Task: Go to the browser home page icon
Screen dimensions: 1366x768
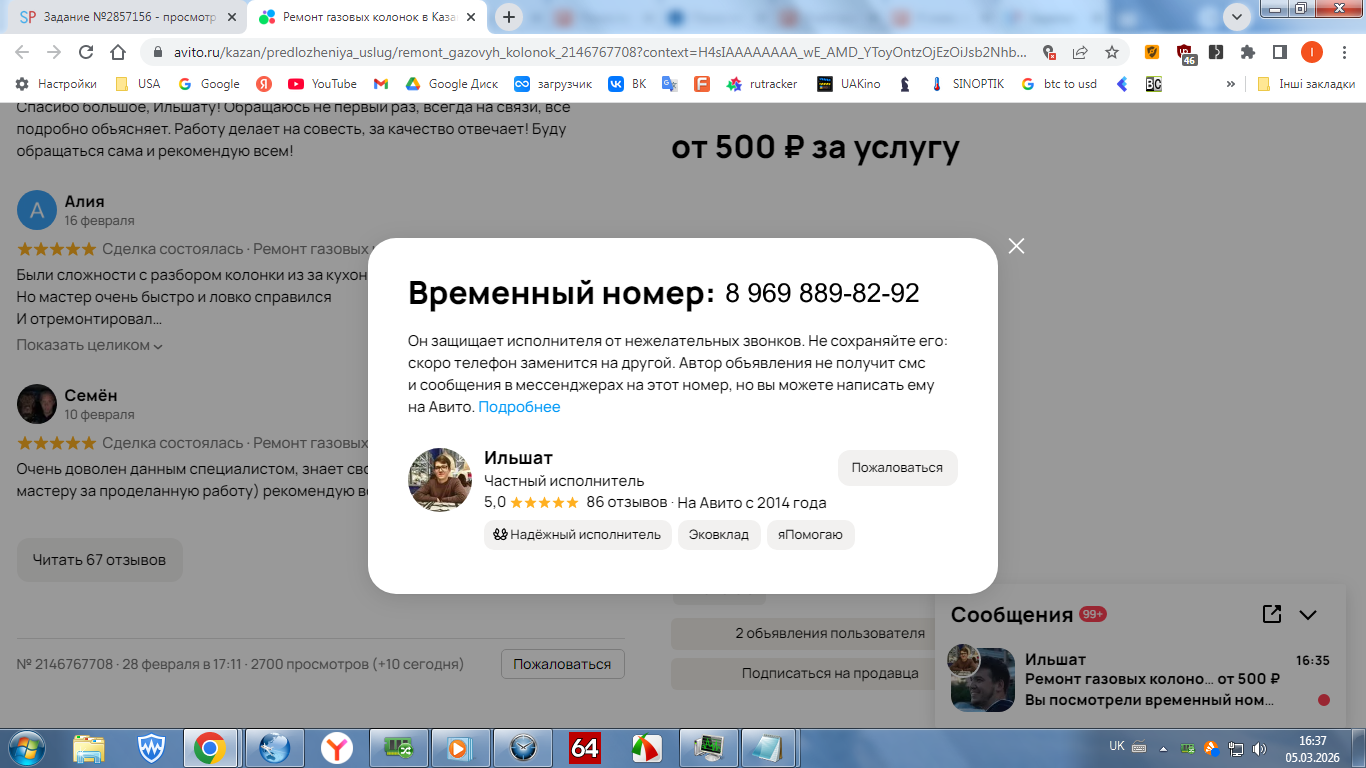Action: [118, 52]
